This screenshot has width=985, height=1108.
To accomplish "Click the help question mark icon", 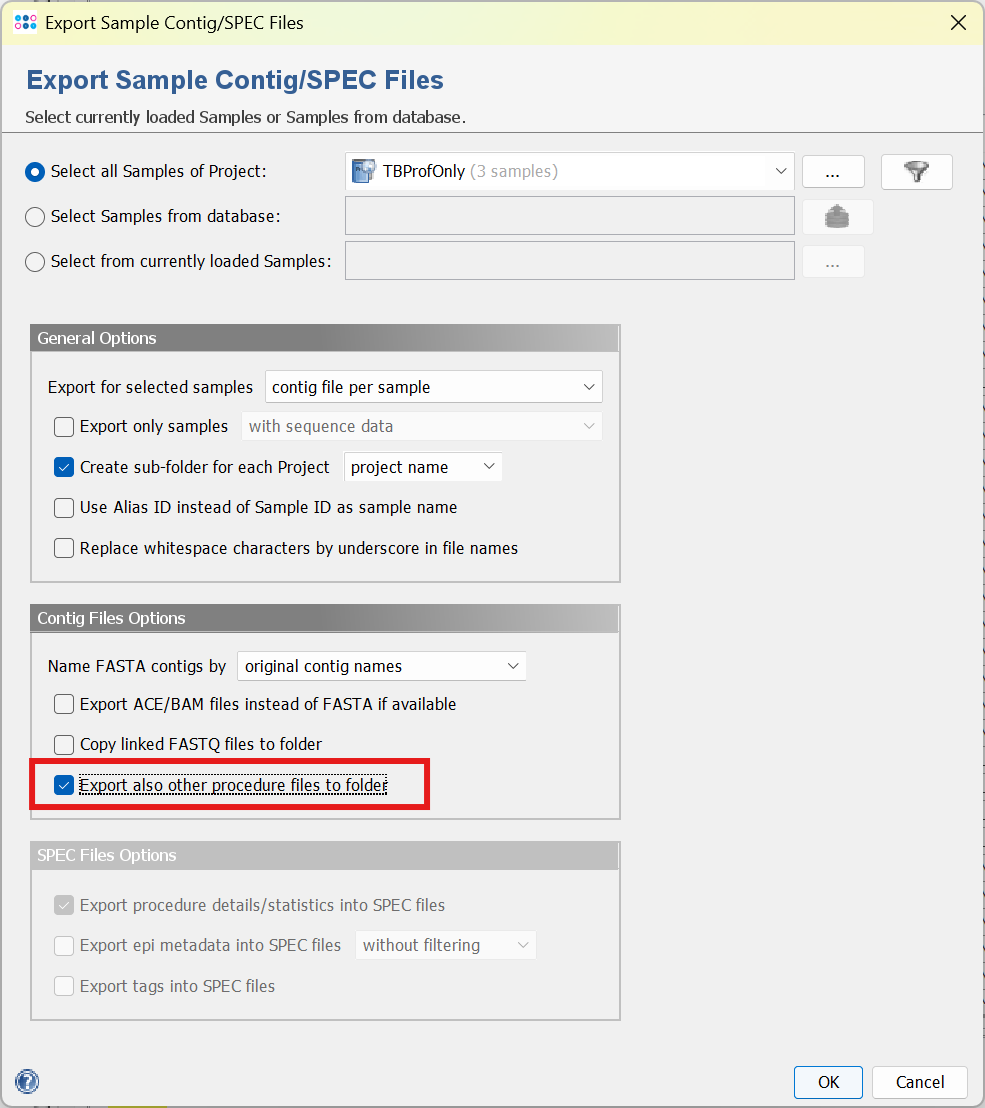I will tap(28, 1081).
